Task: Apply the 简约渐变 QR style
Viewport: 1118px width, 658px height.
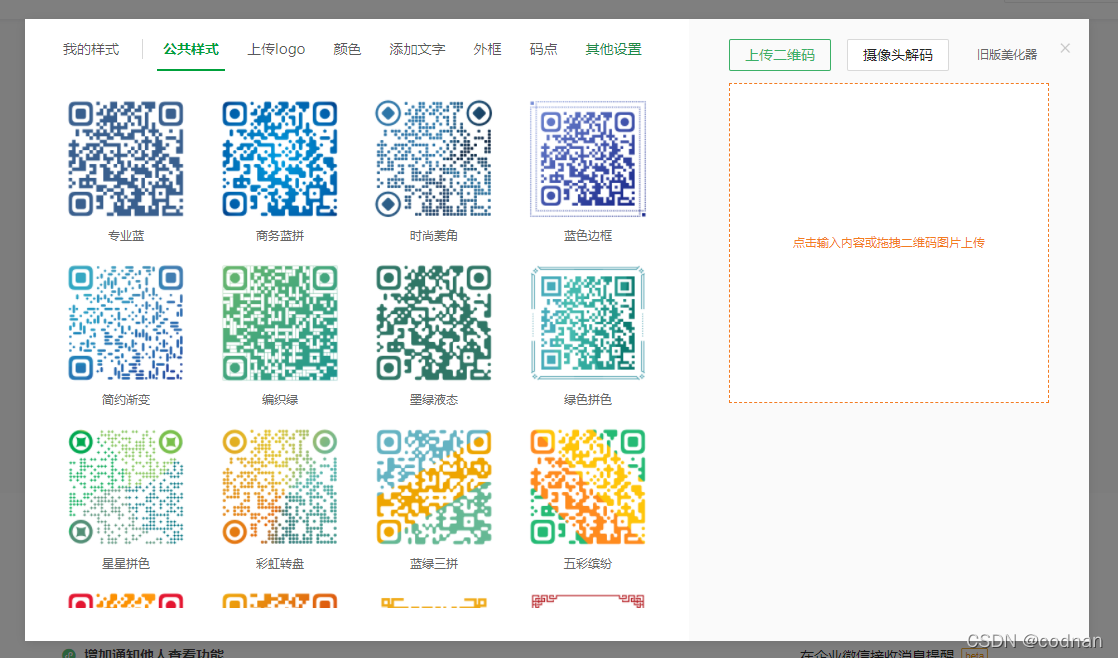Action: pos(125,323)
